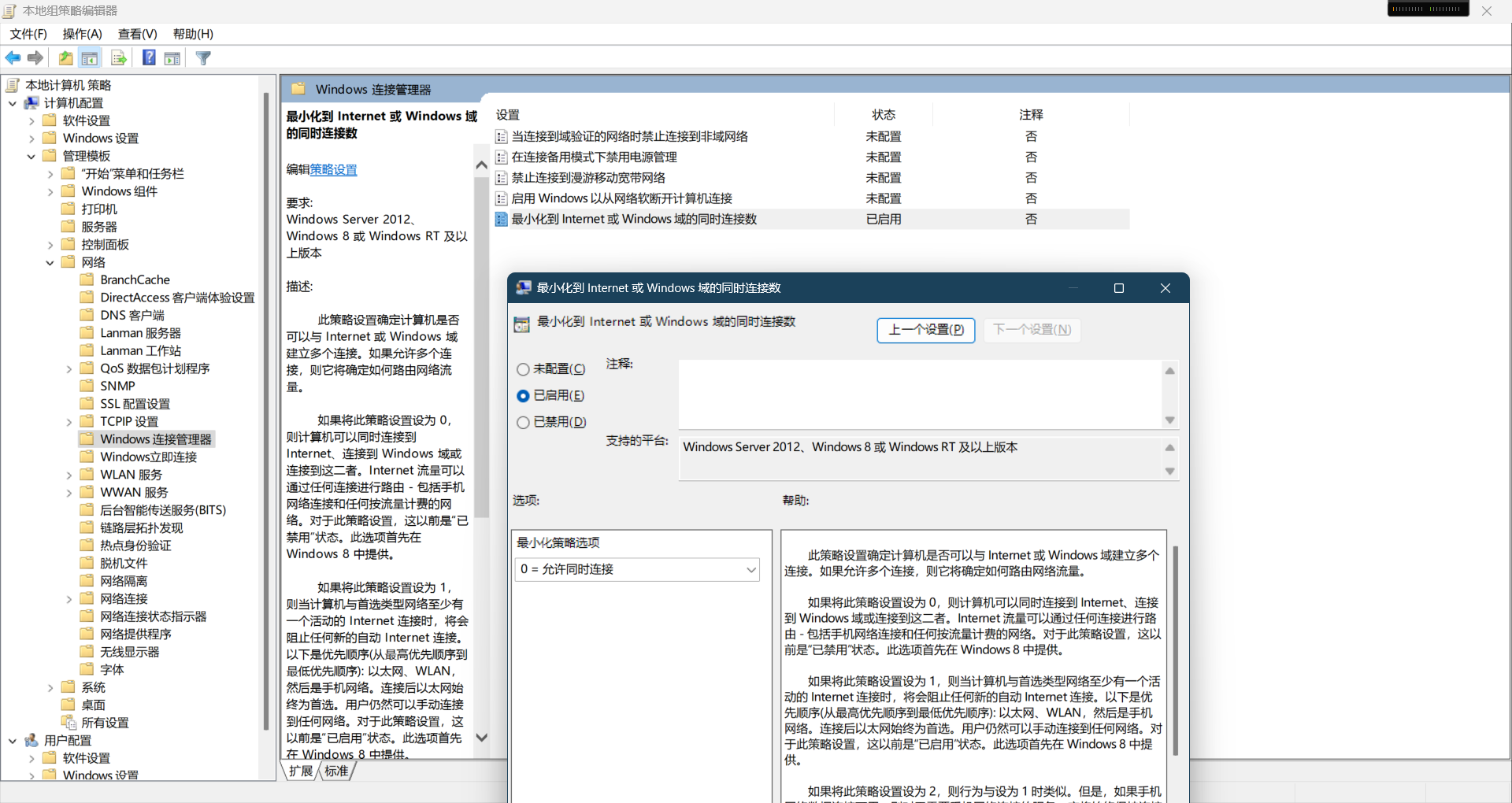Click the Forward arrow toolbar icon
1512x803 pixels.
coord(35,58)
